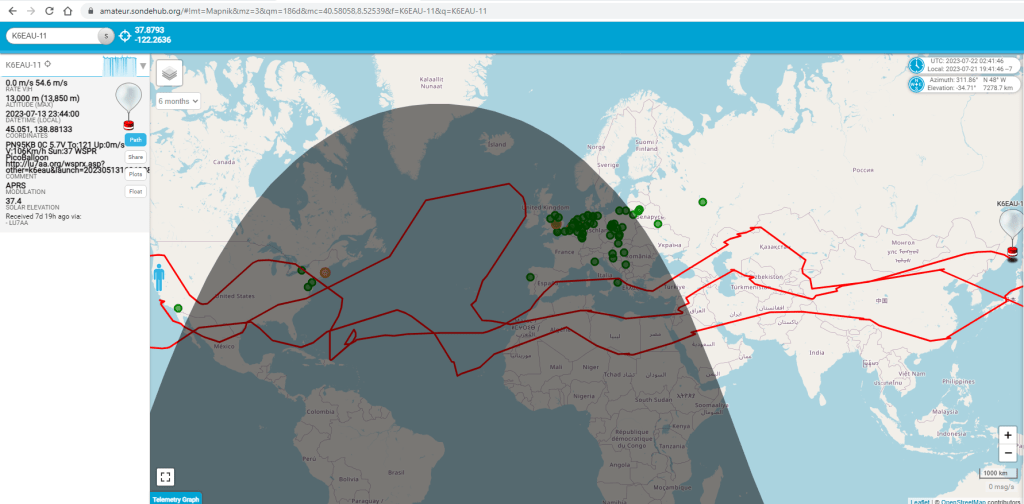Click the follow target icon beside K6EAU-11
The width and height of the screenshot is (1024, 504).
click(x=46, y=64)
